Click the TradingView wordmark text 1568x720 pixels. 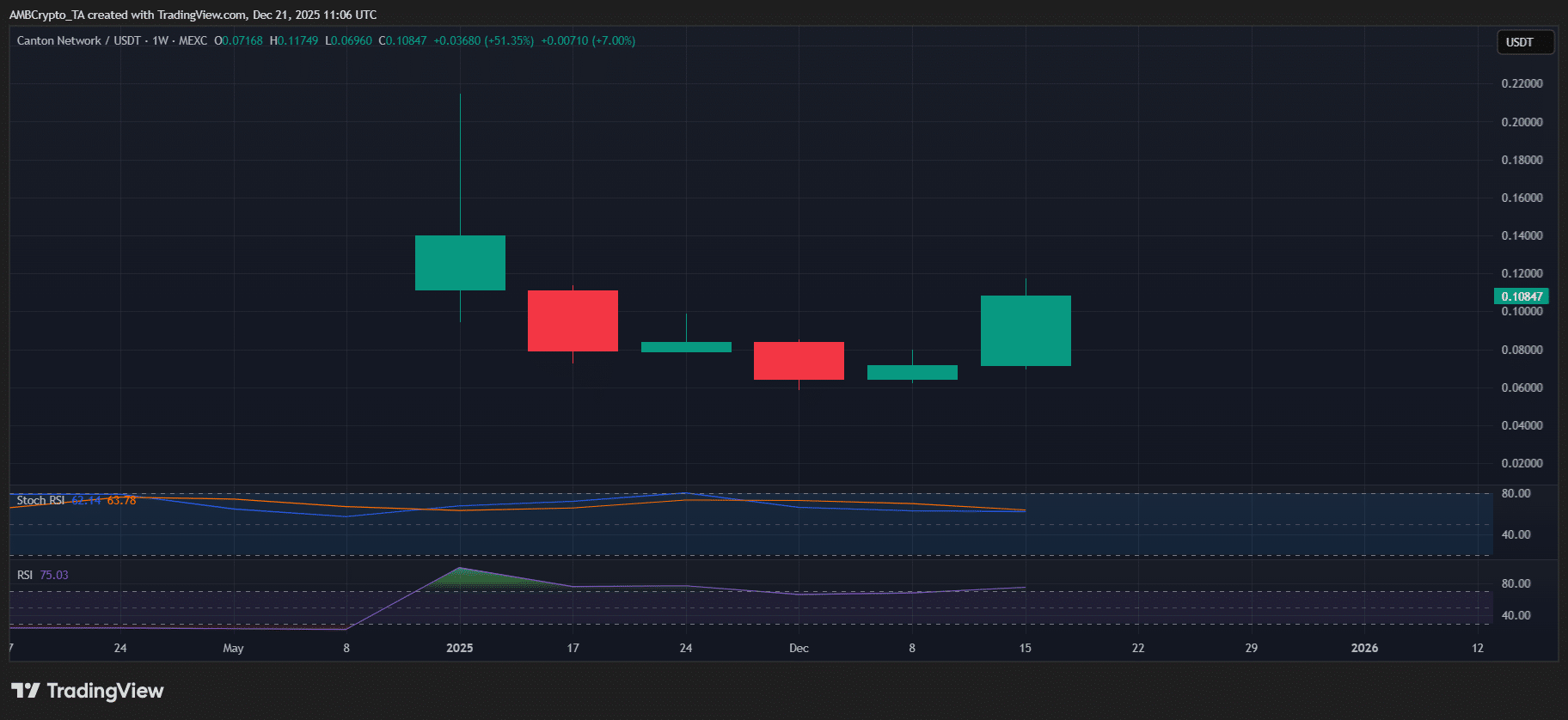point(105,691)
